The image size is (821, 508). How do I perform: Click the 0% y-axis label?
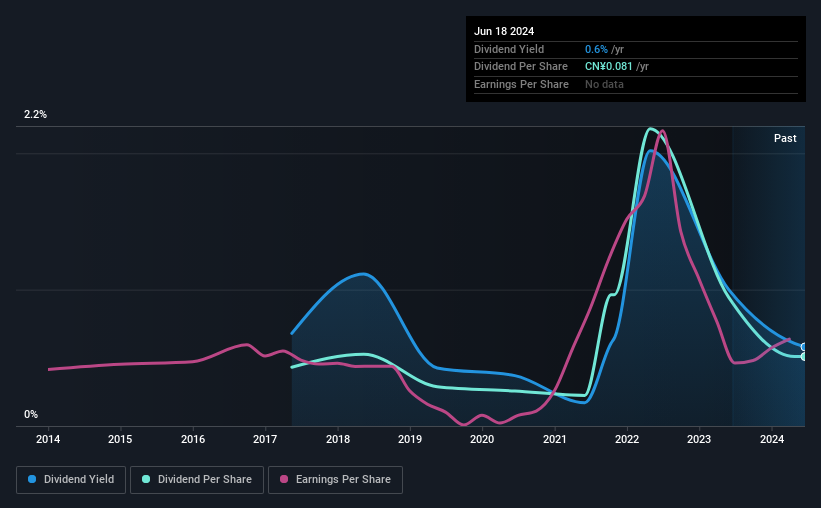(31, 414)
